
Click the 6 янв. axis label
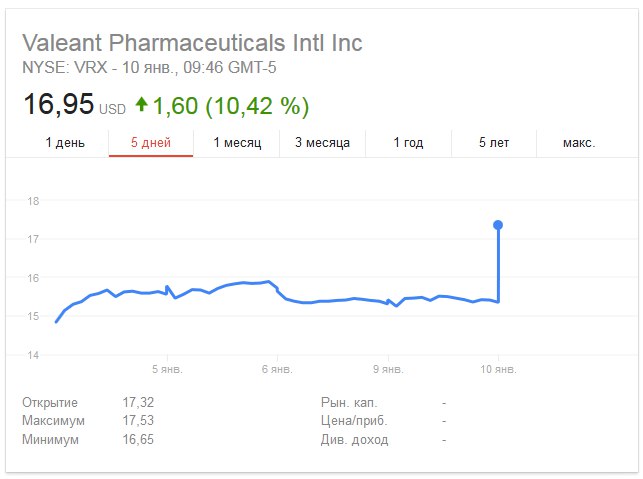pos(277,369)
